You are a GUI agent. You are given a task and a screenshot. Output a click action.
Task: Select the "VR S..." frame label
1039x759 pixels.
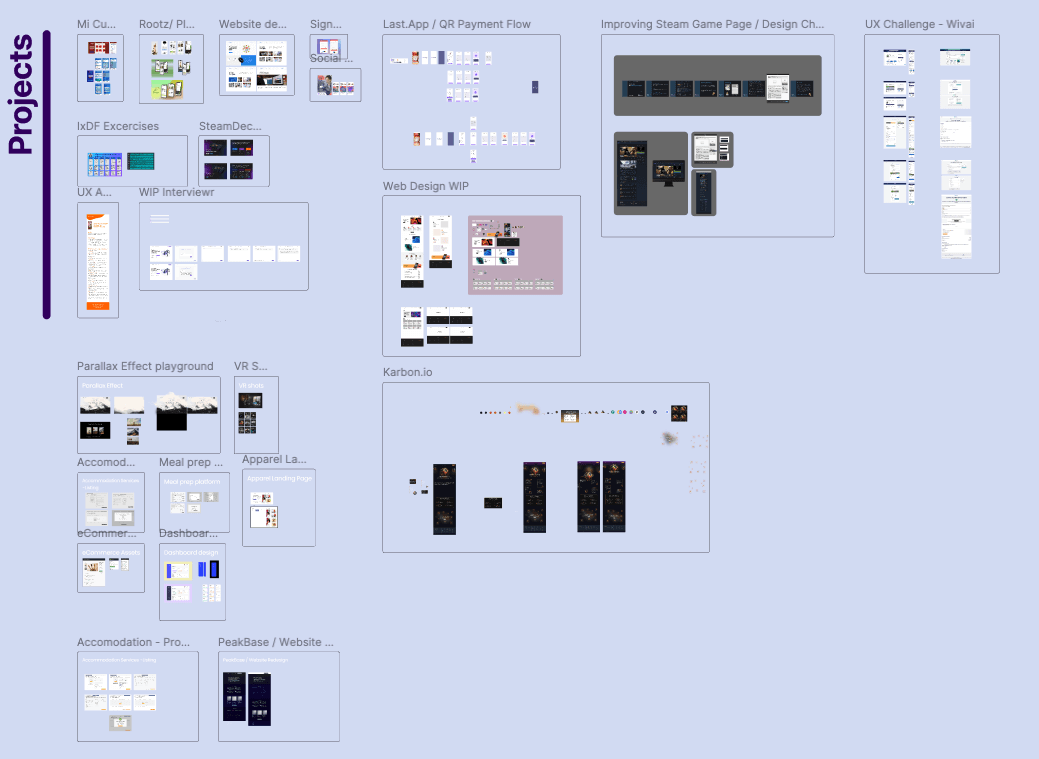click(x=250, y=366)
